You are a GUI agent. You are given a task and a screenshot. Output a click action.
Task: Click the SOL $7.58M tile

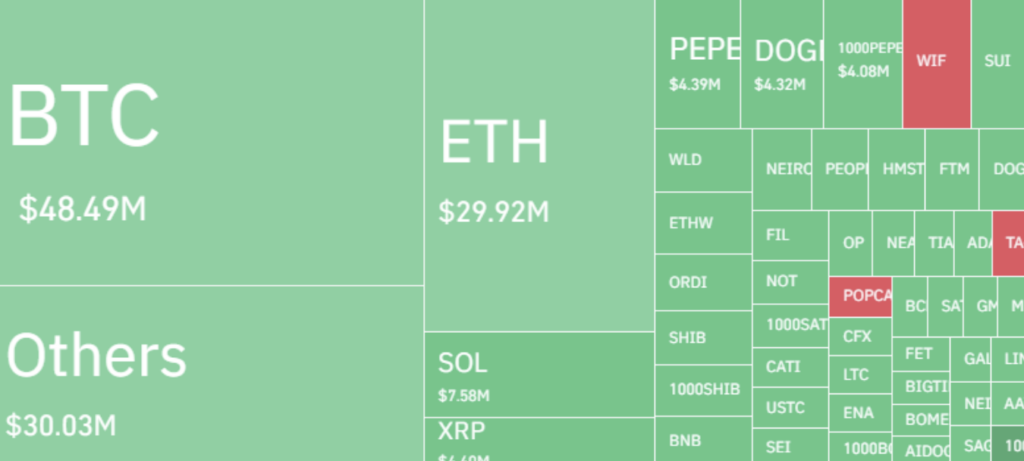click(x=539, y=374)
